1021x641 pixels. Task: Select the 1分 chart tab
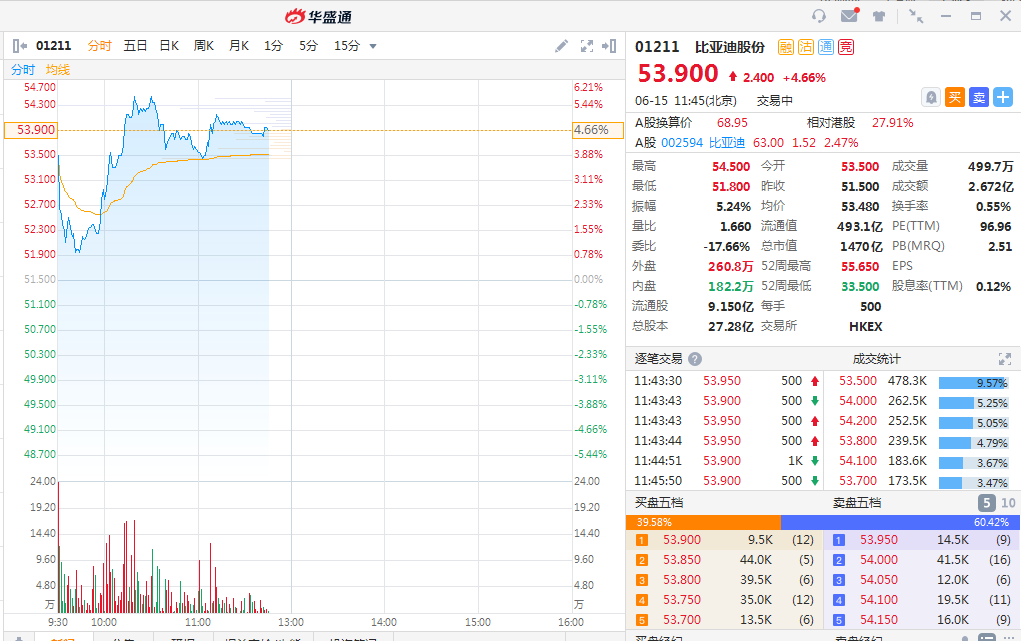tap(273, 46)
